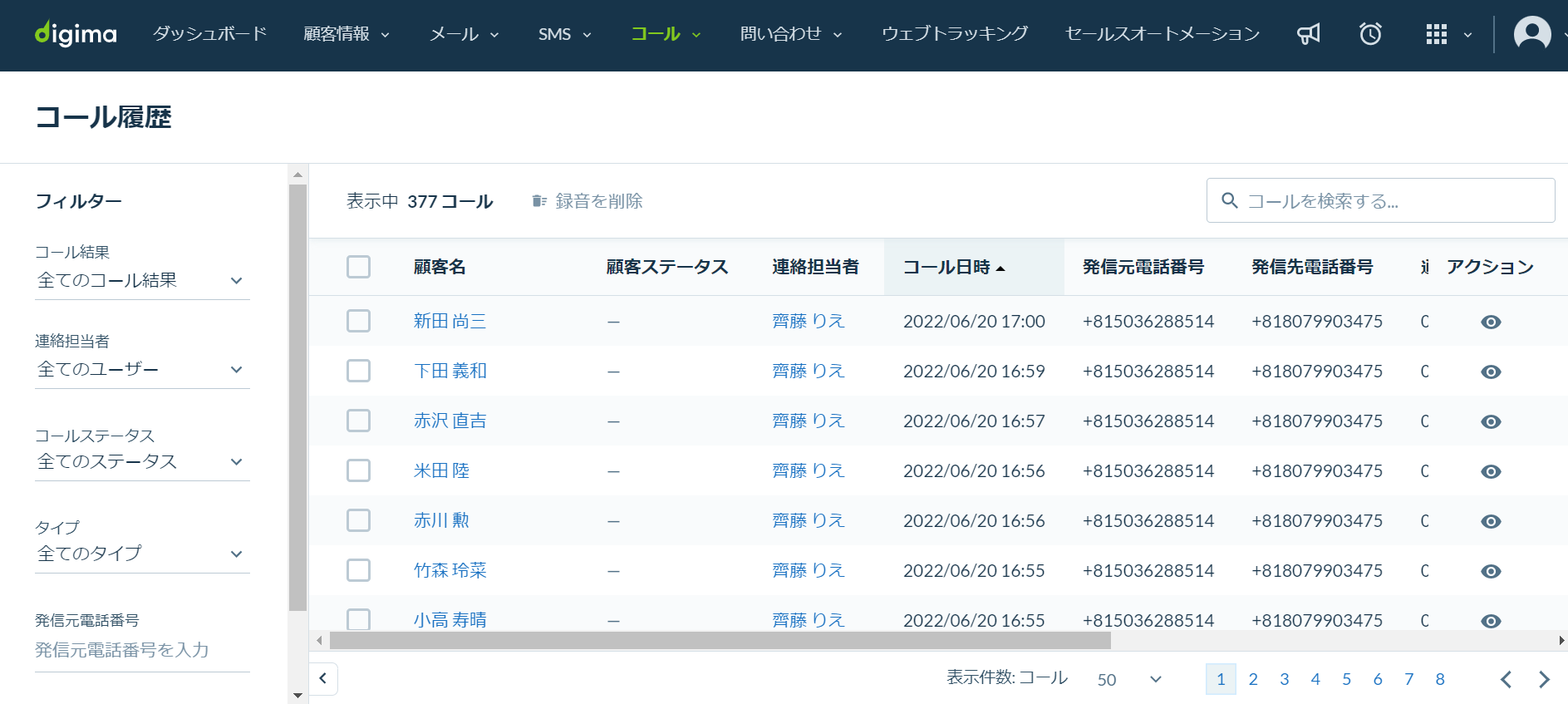
Task: Sort by 顧客ステータス column header
Action: (667, 267)
